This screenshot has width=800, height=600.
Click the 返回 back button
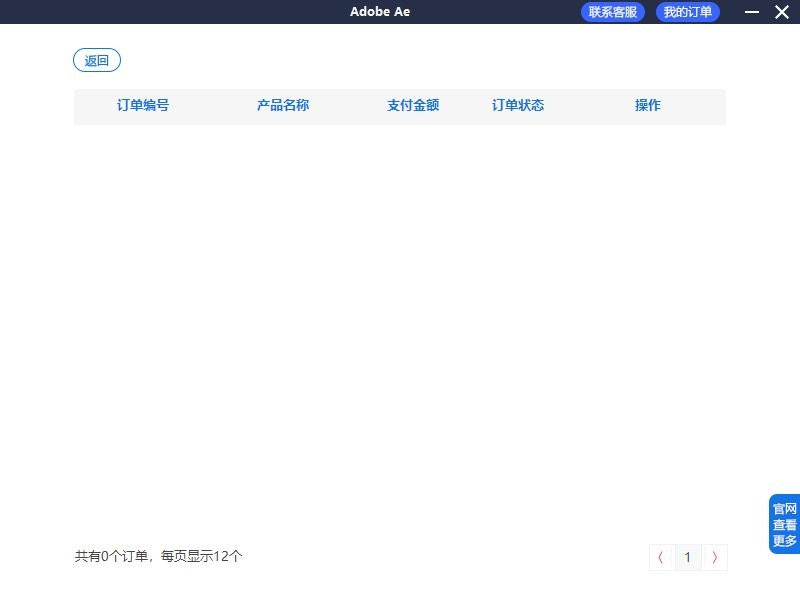pyautogui.click(x=96, y=60)
